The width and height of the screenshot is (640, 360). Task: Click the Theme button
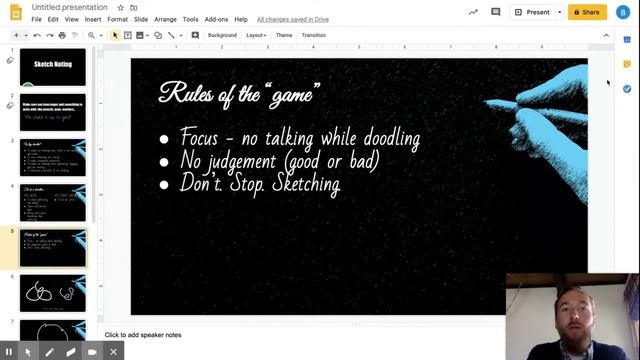pos(284,36)
